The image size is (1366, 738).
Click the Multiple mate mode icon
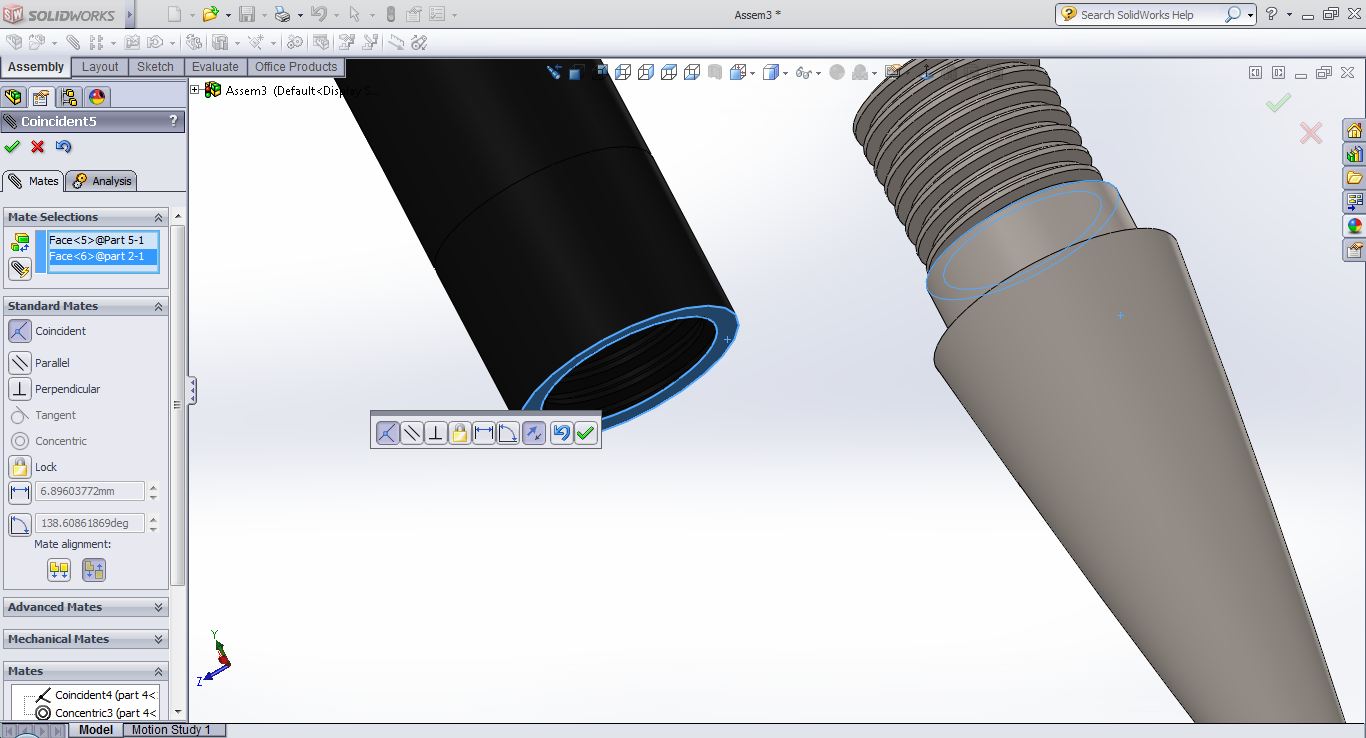[19, 269]
